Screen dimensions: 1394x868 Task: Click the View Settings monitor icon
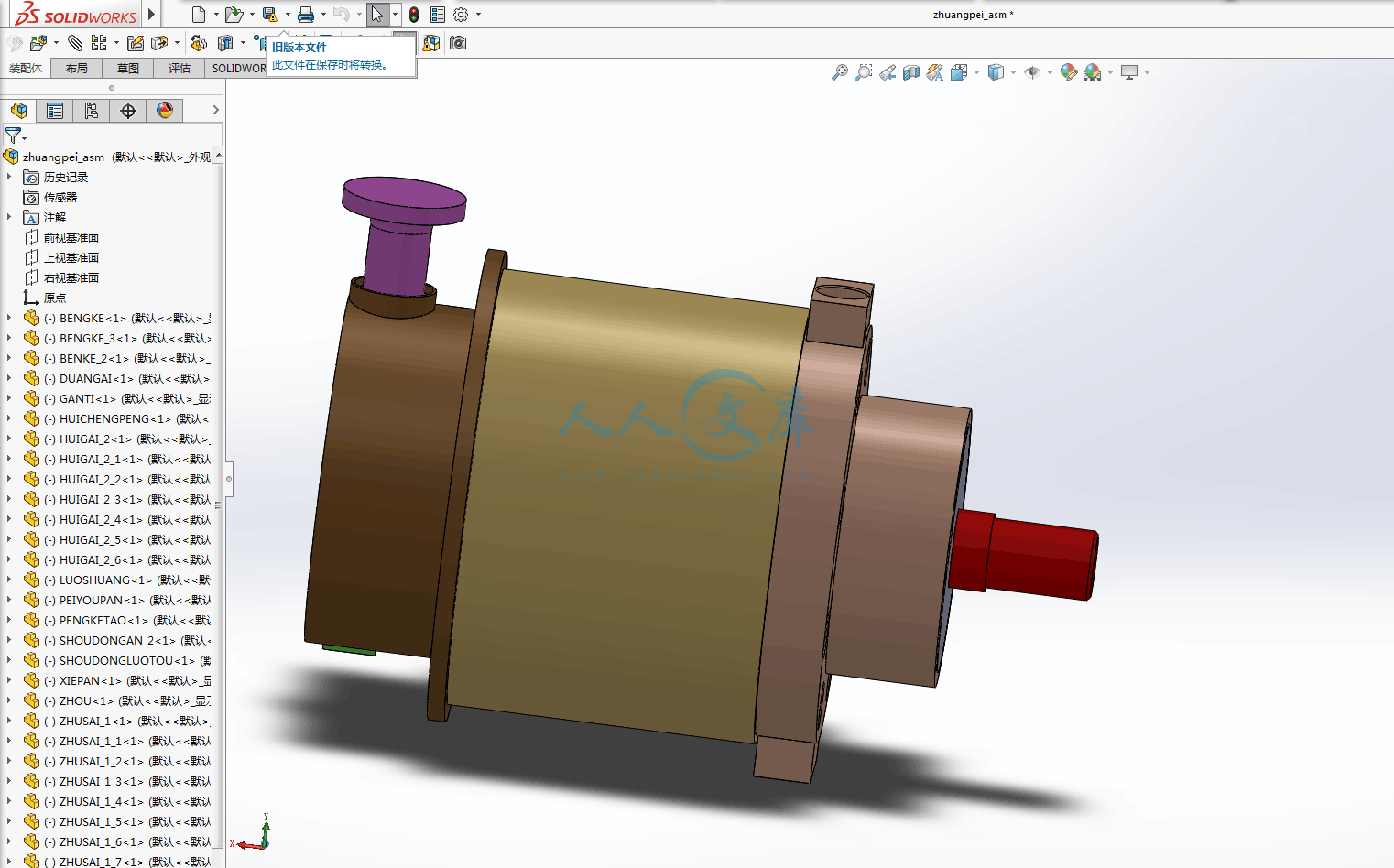pyautogui.click(x=1129, y=72)
